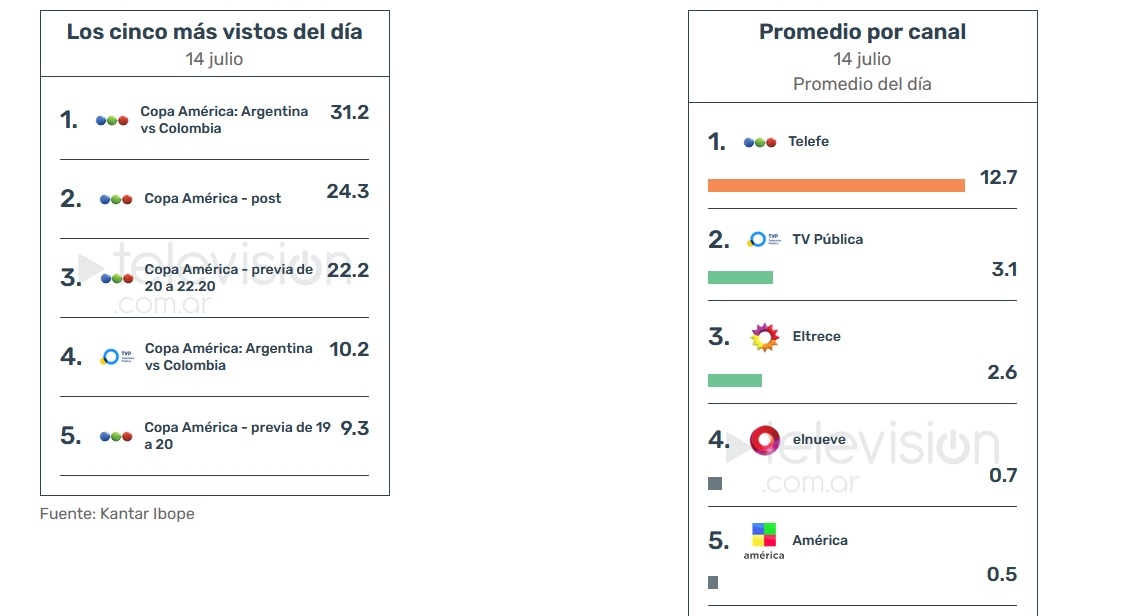Click the Telefe logo in previa de 19 a 20 row

tap(116, 437)
